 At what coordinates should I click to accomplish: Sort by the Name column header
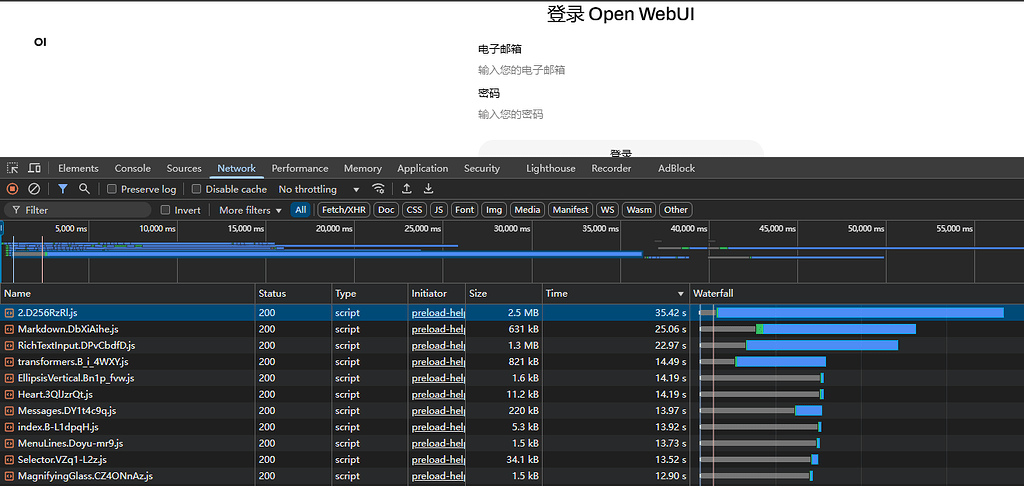click(x=128, y=294)
